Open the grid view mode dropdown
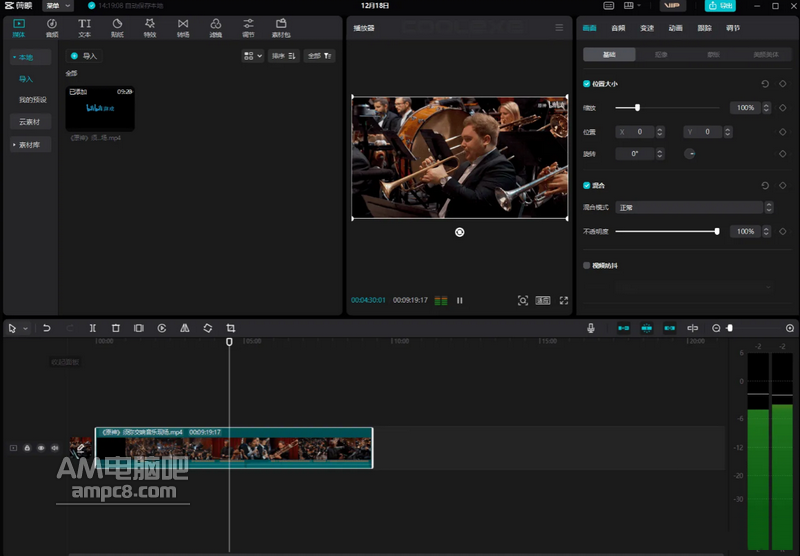The height and width of the screenshot is (556, 800). tap(253, 56)
